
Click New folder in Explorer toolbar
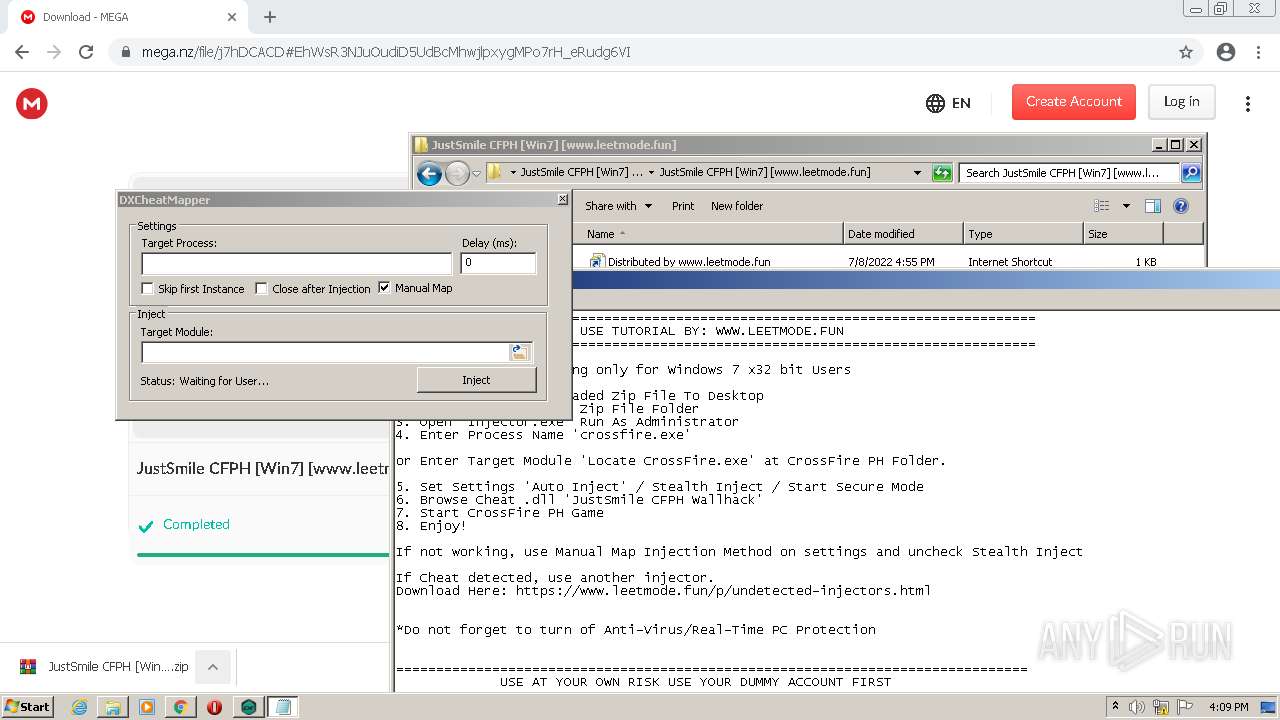[737, 206]
